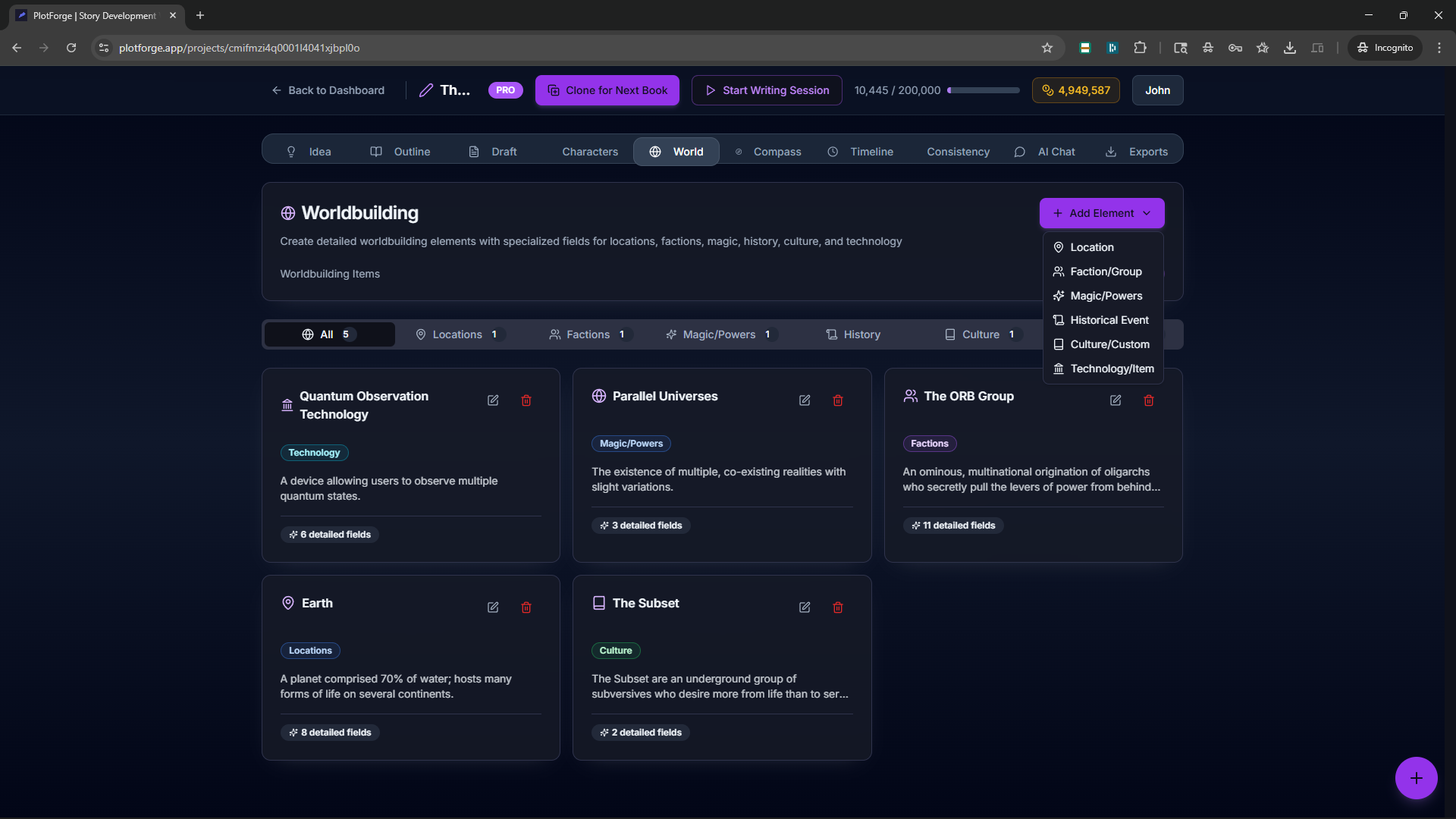Viewport: 1456px width, 819px height.
Task: Filter by Factions category
Action: click(591, 334)
